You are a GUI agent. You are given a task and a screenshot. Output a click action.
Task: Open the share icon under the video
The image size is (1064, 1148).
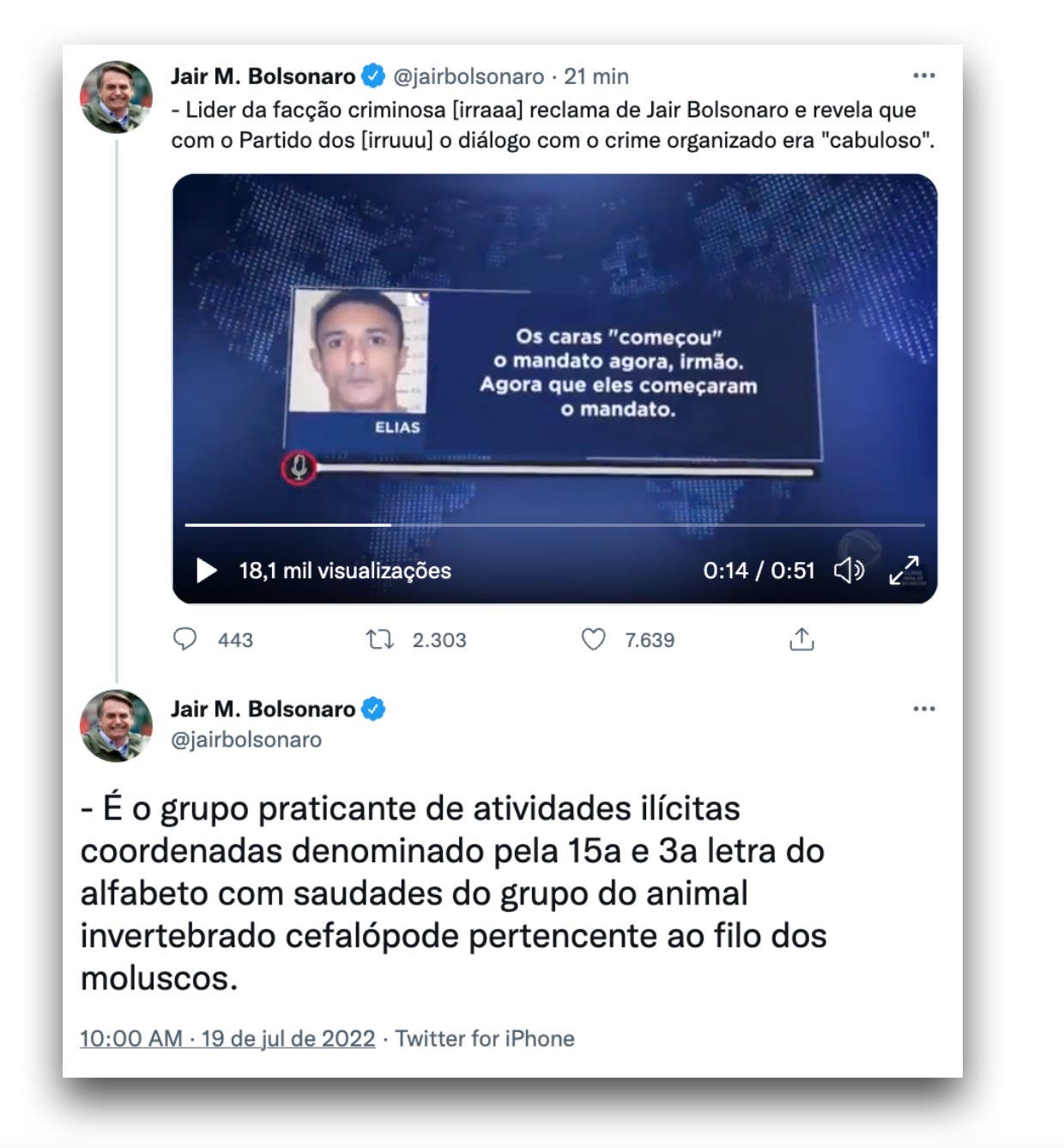(801, 639)
